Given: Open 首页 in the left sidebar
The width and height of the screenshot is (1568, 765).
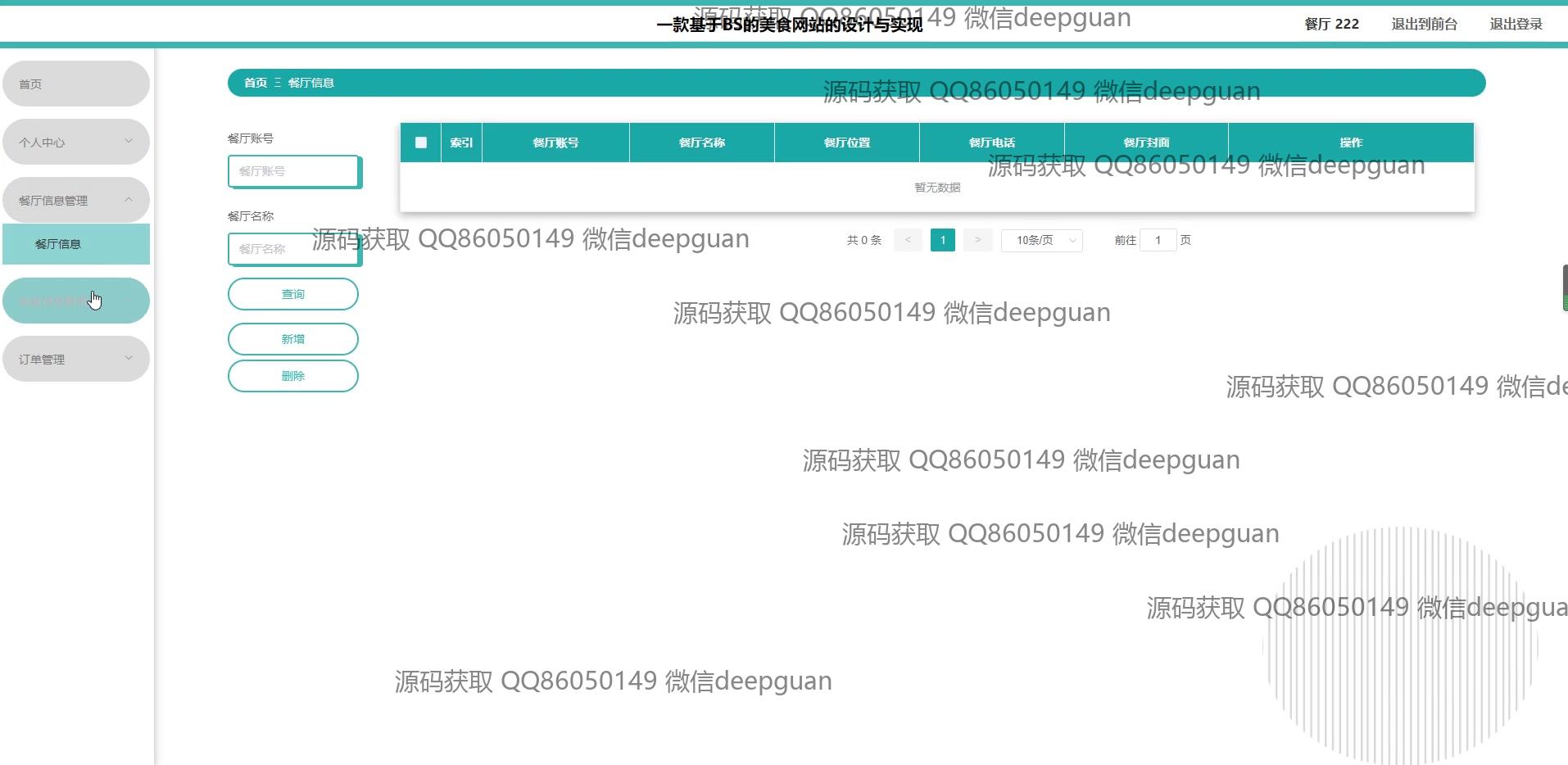Looking at the screenshot, I should point(76,84).
